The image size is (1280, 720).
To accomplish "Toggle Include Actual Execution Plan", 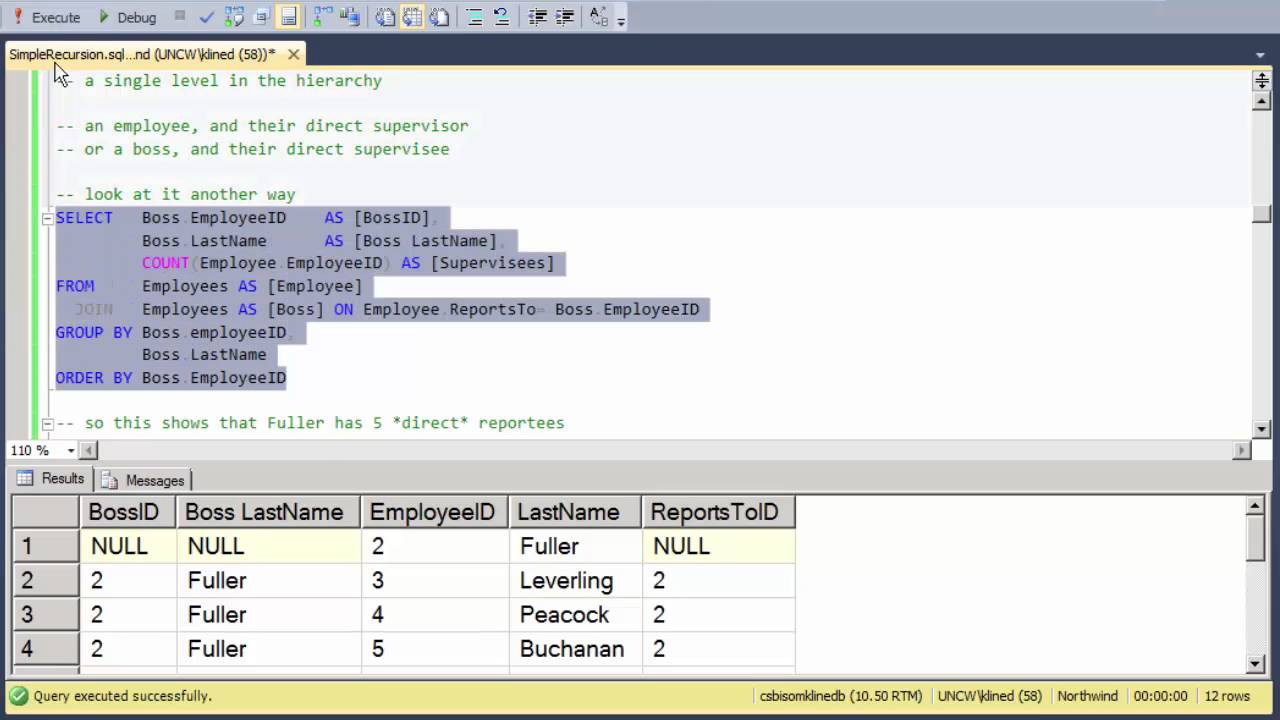I will coord(323,17).
